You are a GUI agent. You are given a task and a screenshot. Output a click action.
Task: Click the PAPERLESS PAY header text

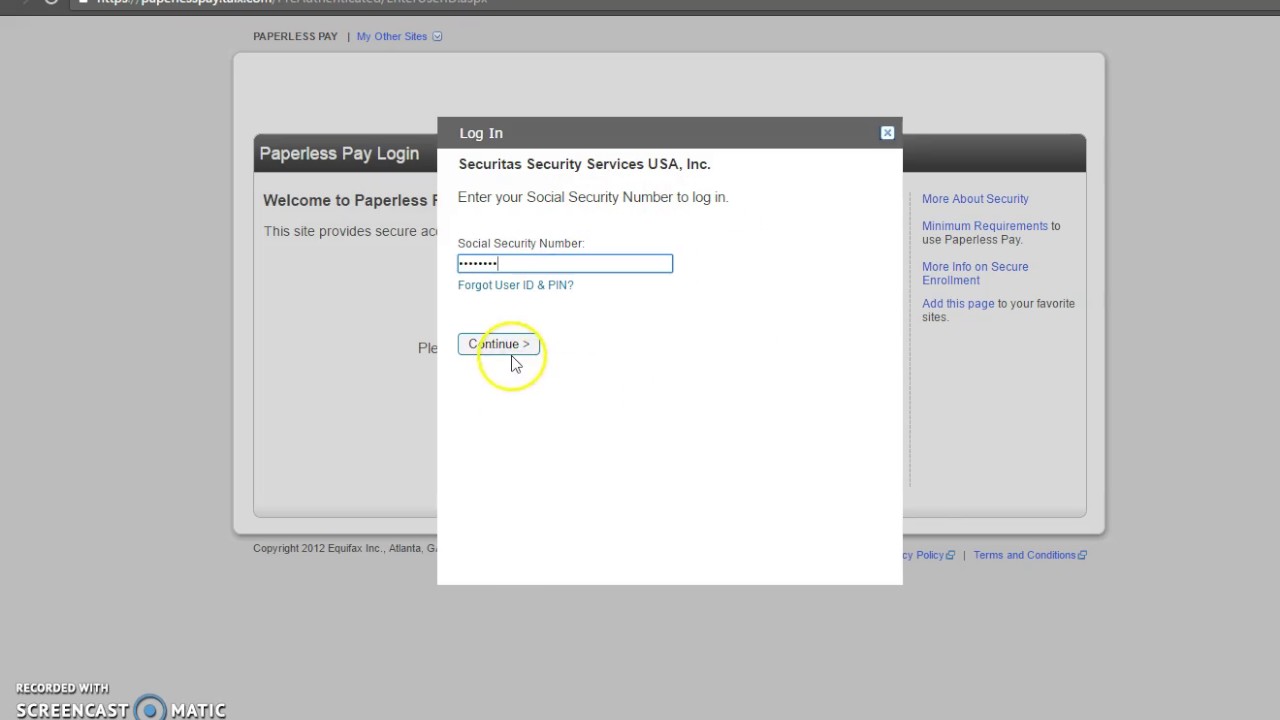(x=295, y=36)
